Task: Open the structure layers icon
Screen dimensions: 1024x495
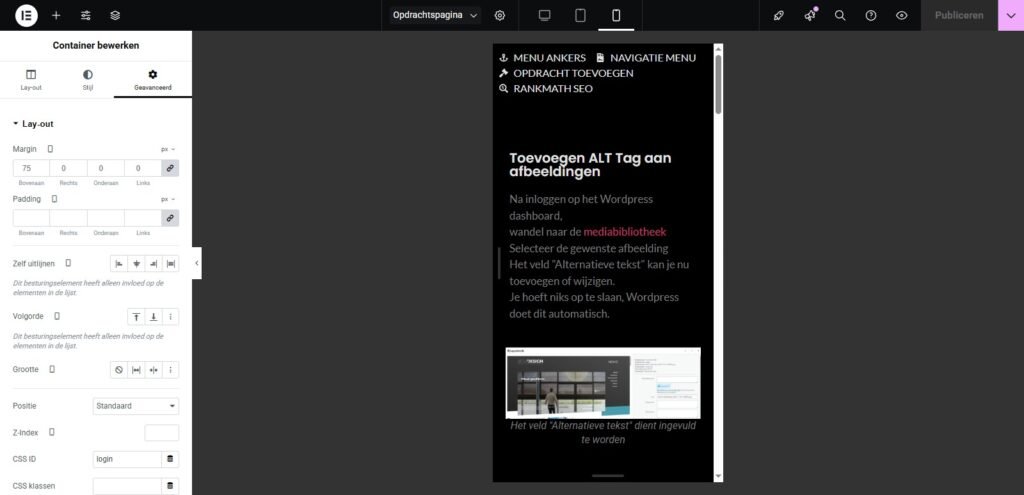Action: 115,15
